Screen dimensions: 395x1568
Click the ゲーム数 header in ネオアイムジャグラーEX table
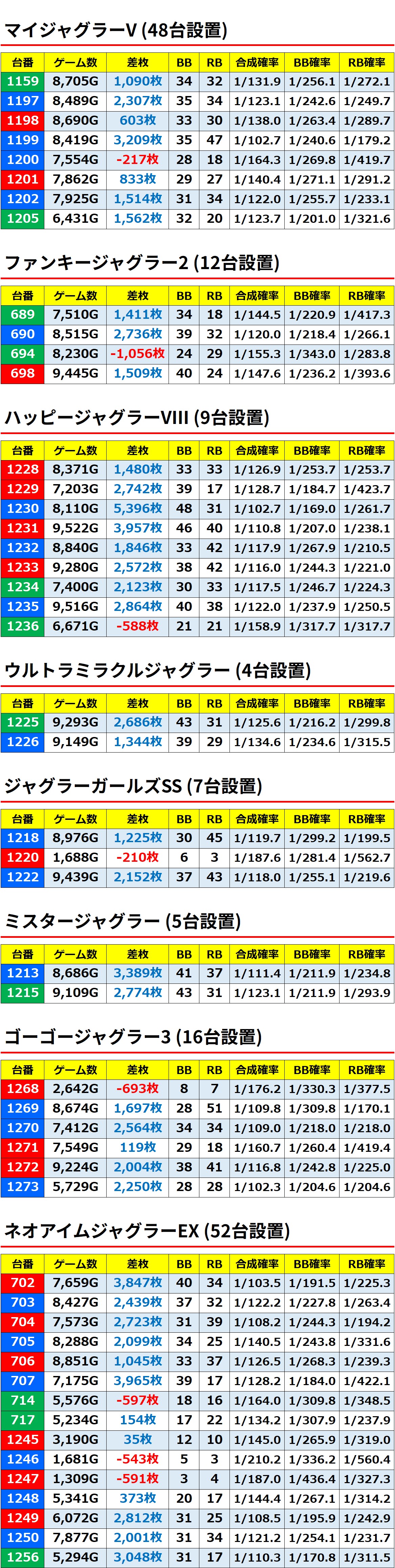[x=75, y=1264]
